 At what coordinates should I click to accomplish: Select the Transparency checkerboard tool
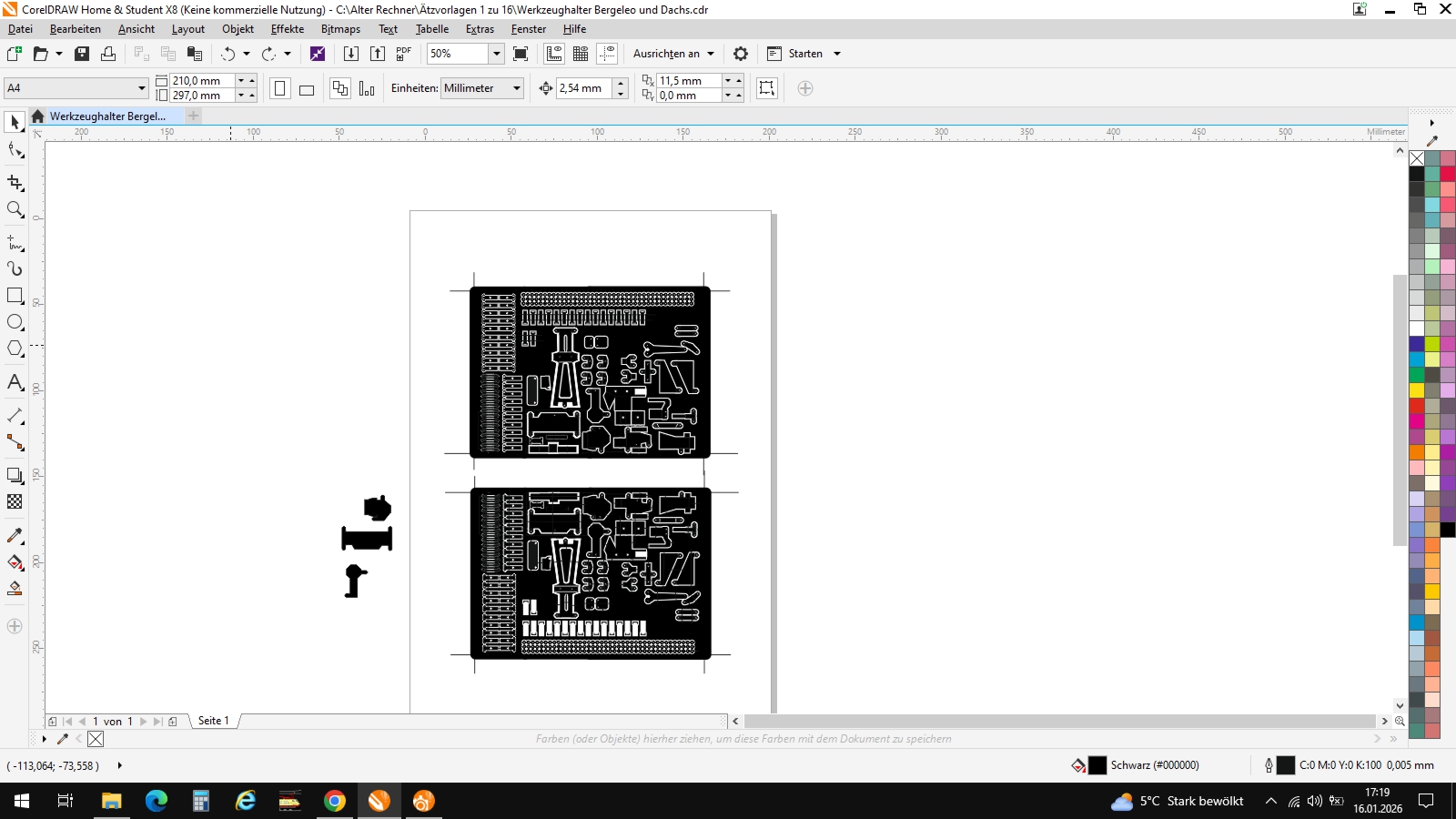[x=15, y=501]
